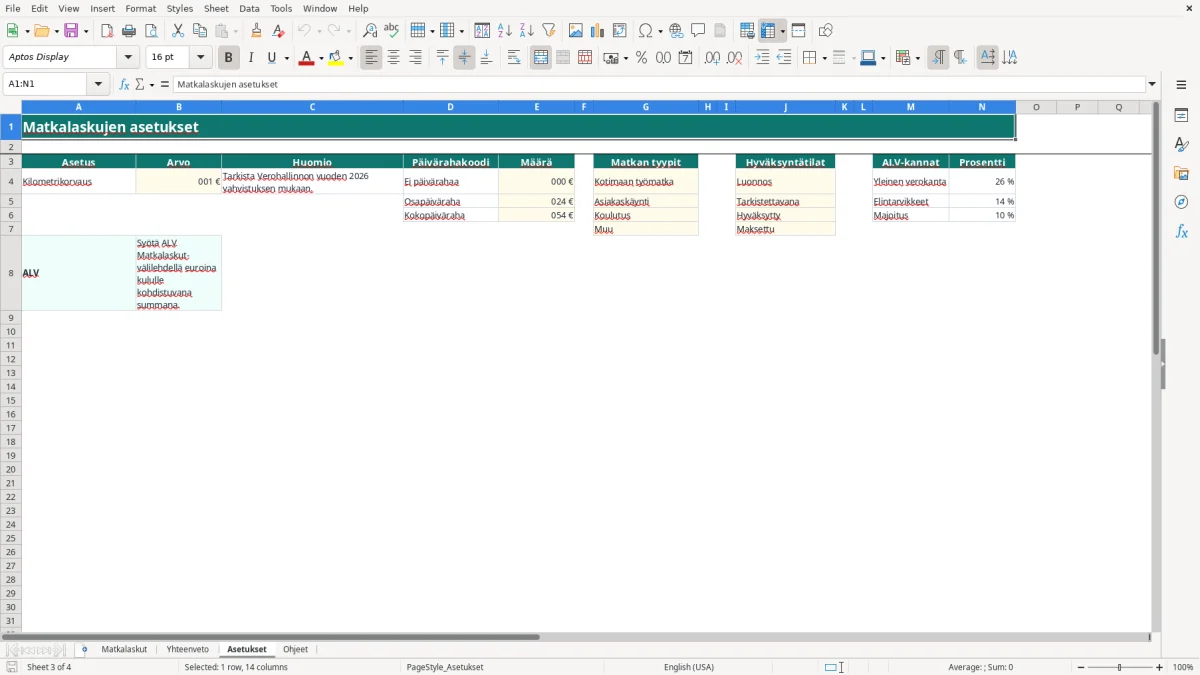Open the Select Function dropdown arrow
The height and width of the screenshot is (675, 1200).
(151, 84)
